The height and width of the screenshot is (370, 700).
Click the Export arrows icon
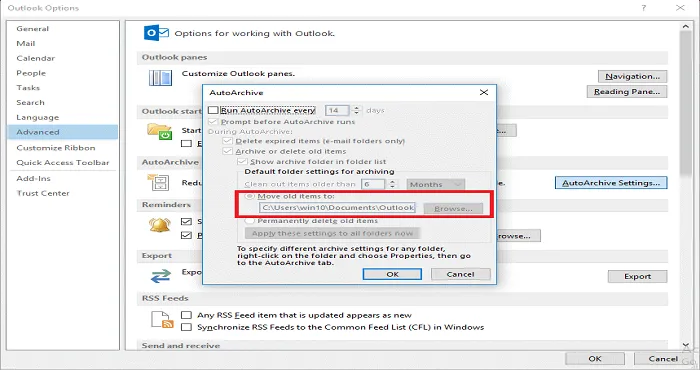pos(161,276)
